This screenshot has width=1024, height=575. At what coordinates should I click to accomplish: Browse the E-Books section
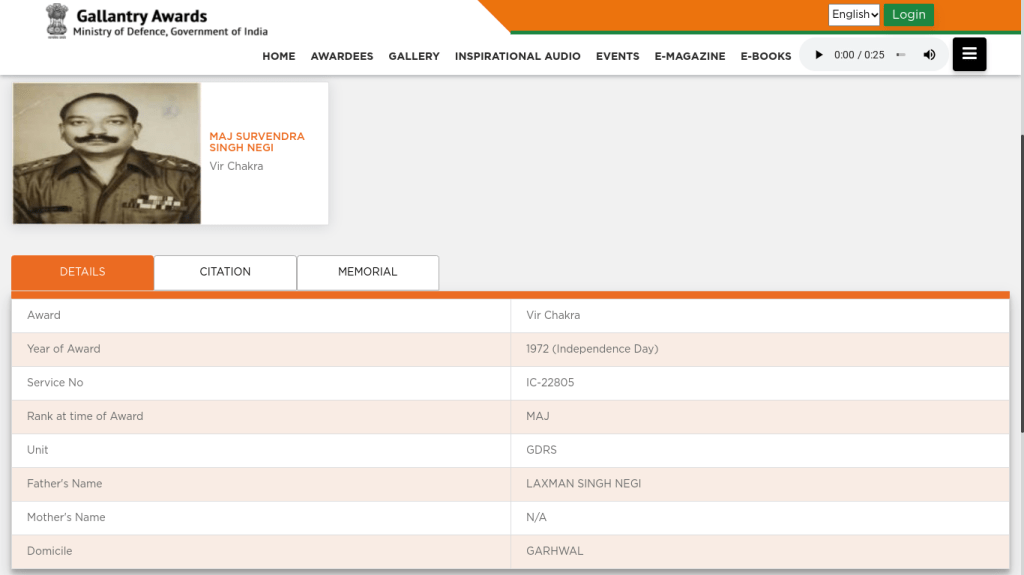pyautogui.click(x=766, y=56)
